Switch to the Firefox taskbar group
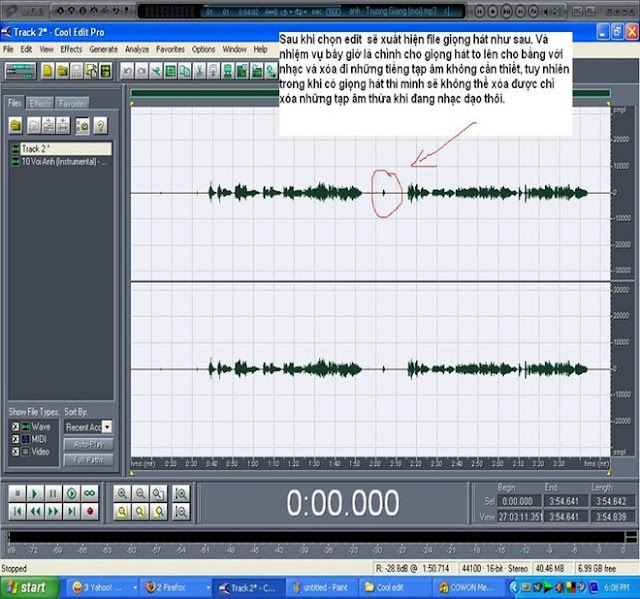This screenshot has width=640, height=599. [x=176, y=588]
